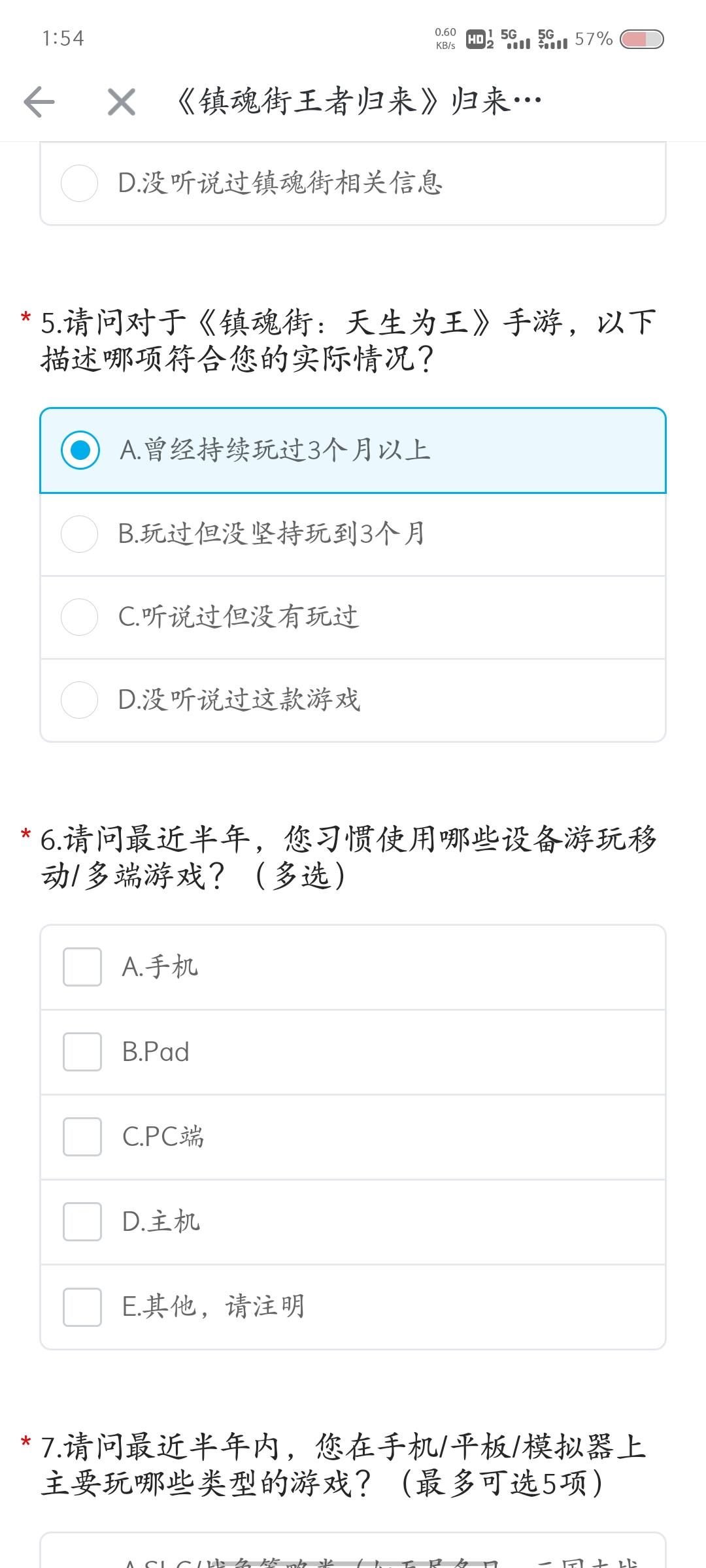The height and width of the screenshot is (1568, 706).
Task: Select radio option D.没听说过镇魂街相关信息
Action: pos(80,183)
